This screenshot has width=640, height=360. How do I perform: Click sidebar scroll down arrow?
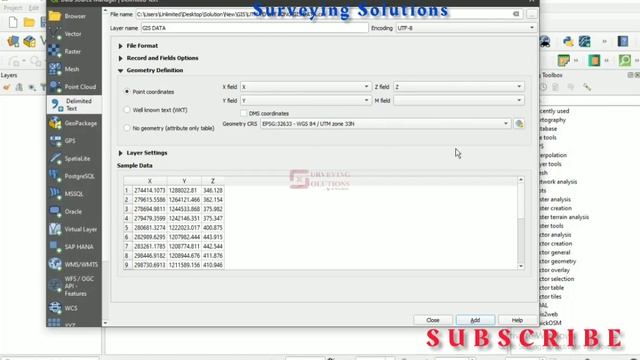tap(105, 323)
